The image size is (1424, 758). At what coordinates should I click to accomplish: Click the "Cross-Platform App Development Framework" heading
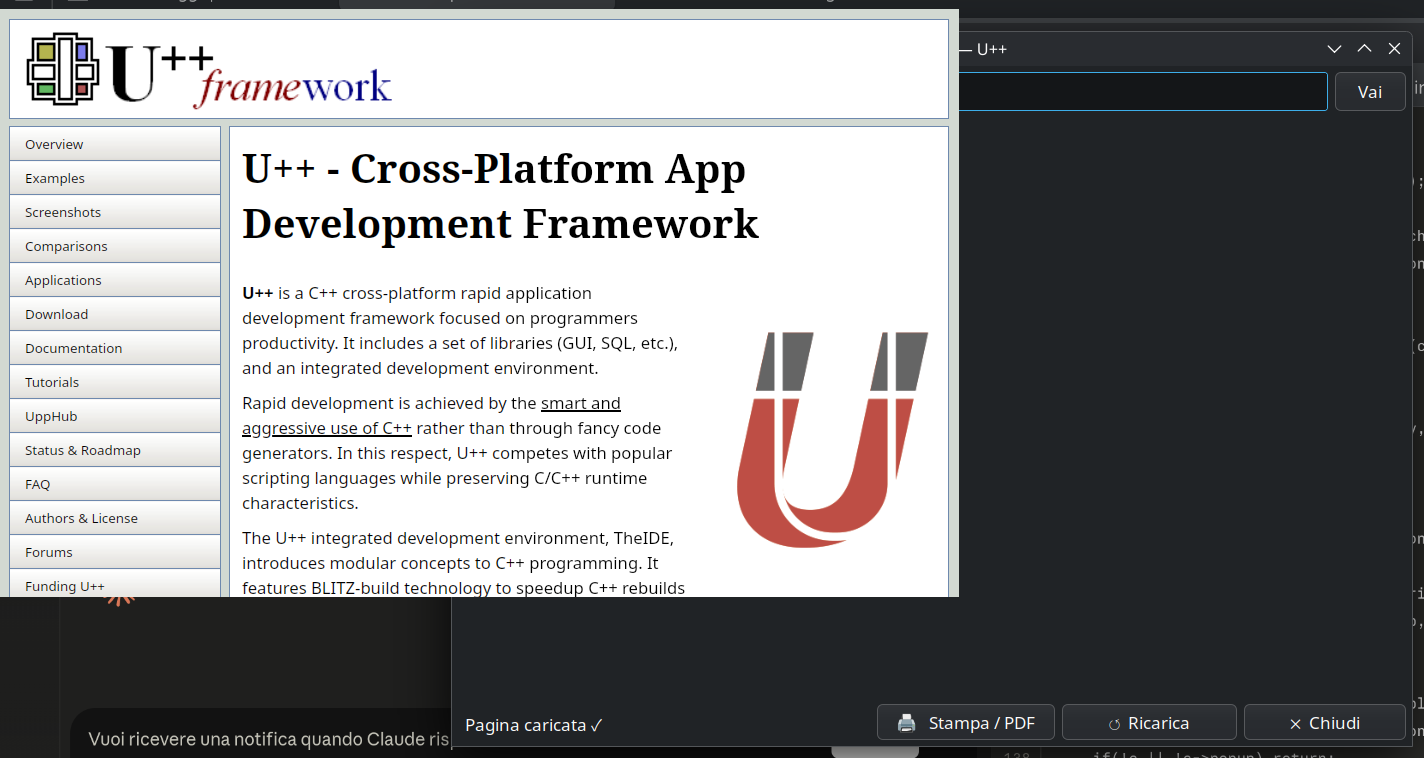(501, 196)
